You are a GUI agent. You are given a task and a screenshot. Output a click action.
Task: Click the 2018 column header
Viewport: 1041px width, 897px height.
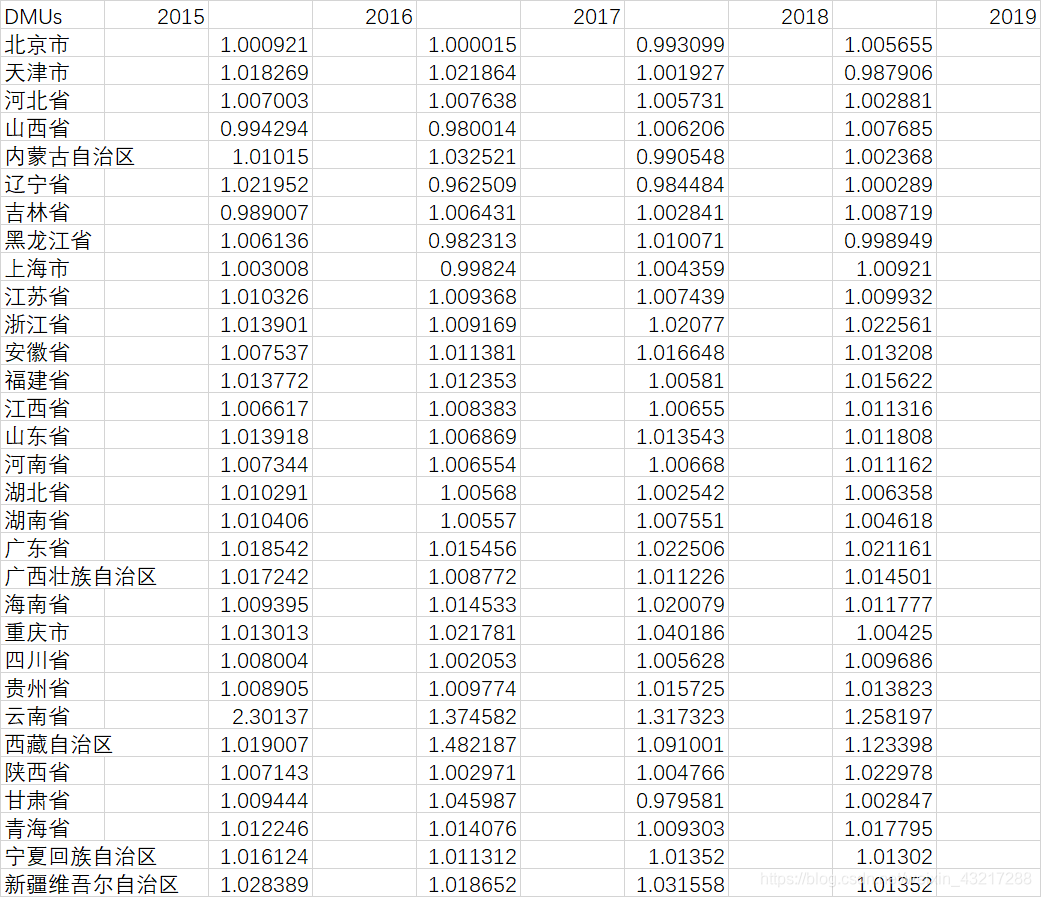coord(780,15)
